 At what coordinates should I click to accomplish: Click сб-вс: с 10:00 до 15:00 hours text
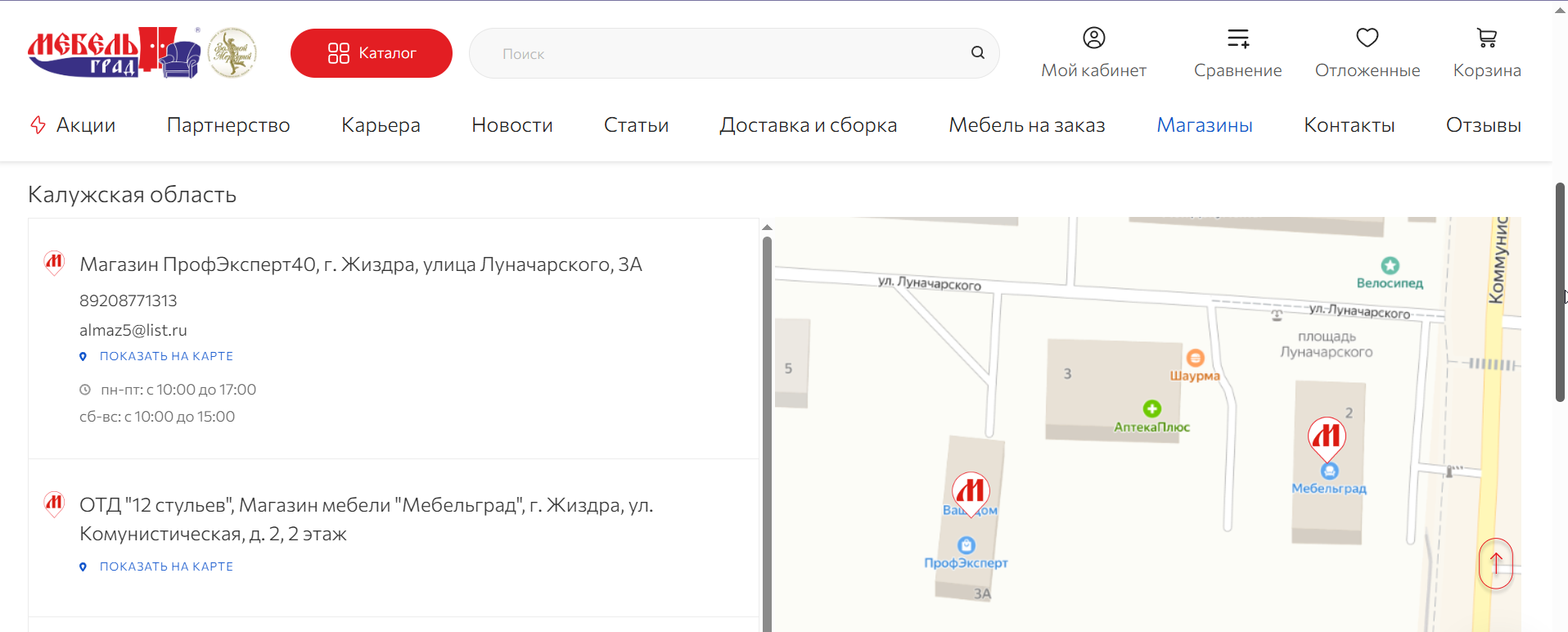pyautogui.click(x=157, y=417)
